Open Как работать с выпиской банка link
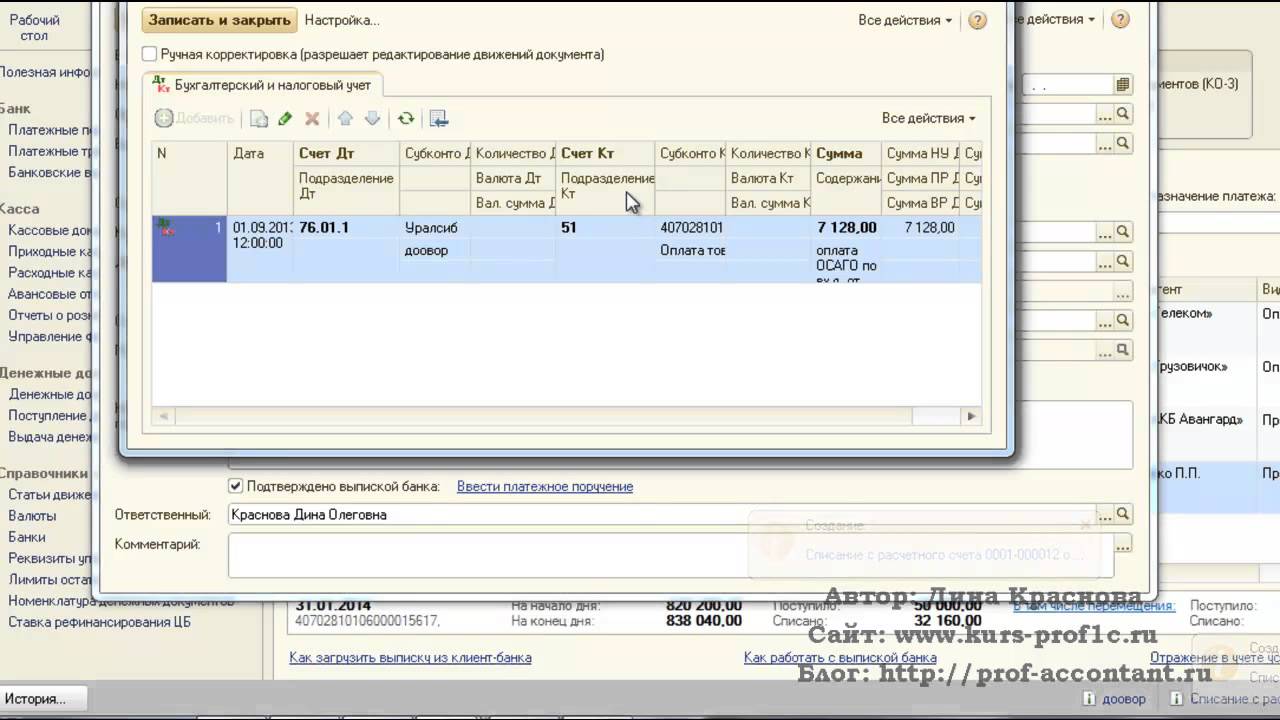Image resolution: width=1280 pixels, height=720 pixels. tap(840, 657)
